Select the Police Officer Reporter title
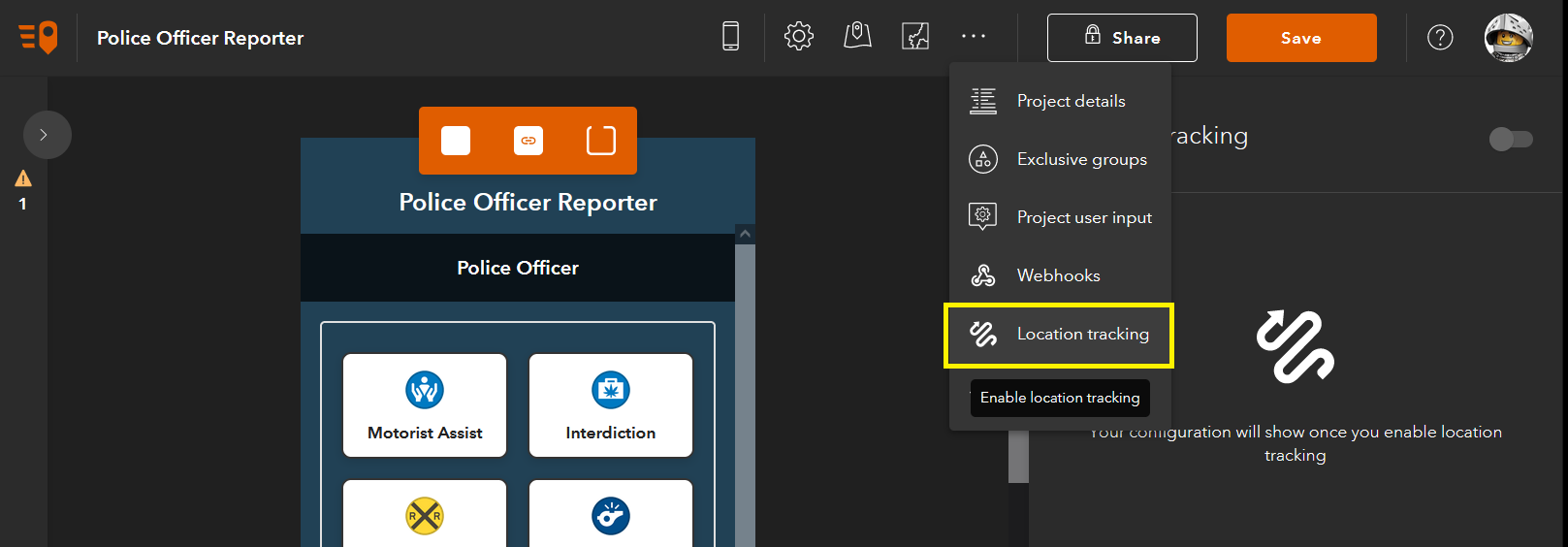Screen dimensions: 1568x547 [x=528, y=203]
